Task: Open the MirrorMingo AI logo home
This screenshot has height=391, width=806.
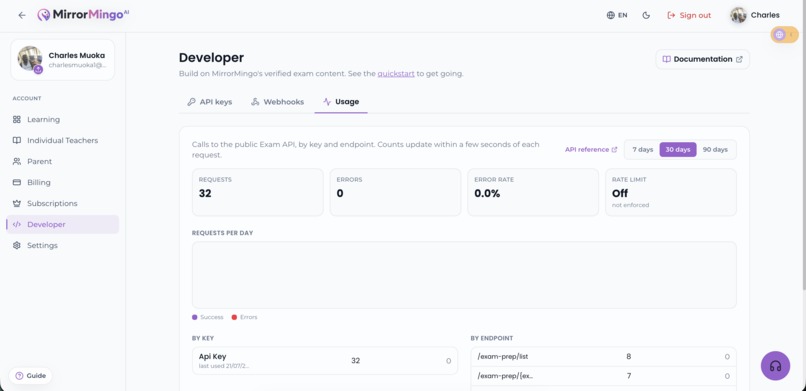Action: coord(83,15)
